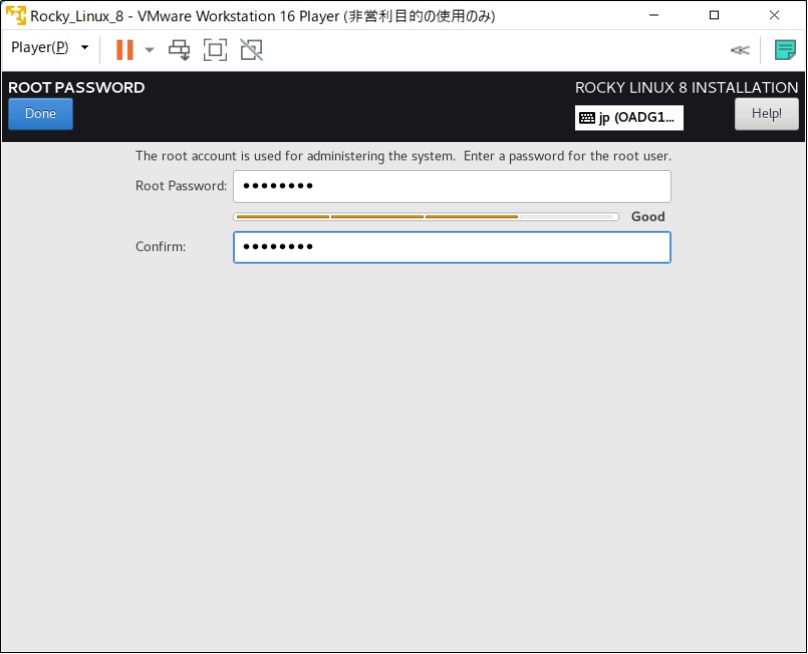Open the Player menu dropdown arrow
This screenshot has height=654, width=808.
[85, 47]
